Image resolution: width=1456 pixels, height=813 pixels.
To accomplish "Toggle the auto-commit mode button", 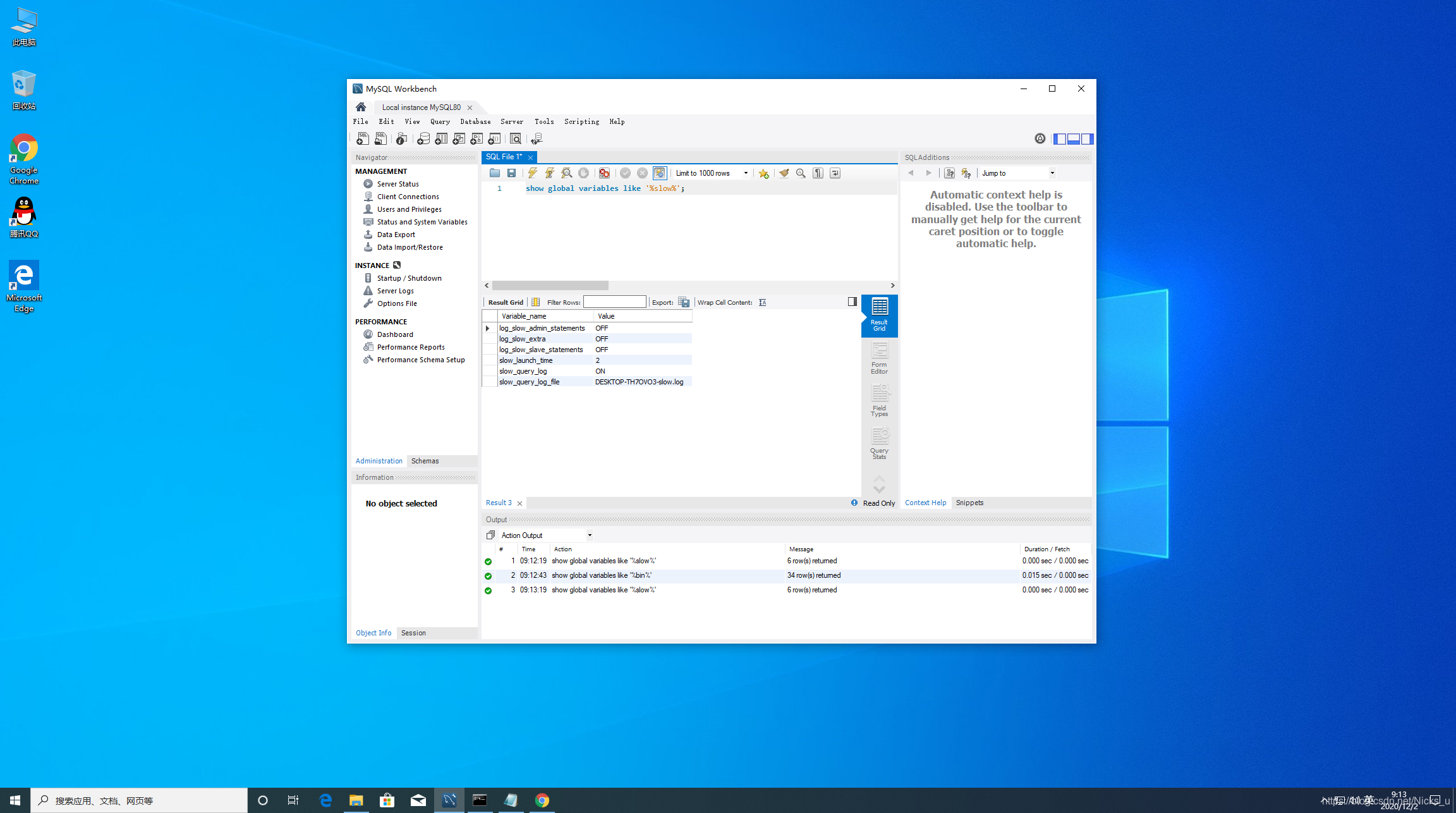I will [660, 173].
